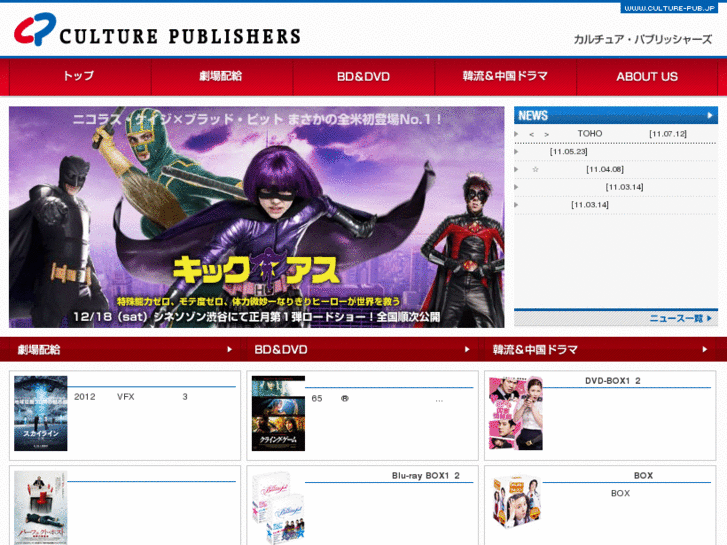Viewport: 727px width, 545px height.
Task: Click the bullet arrow beside 11.07.12 news
Action: (x=517, y=134)
